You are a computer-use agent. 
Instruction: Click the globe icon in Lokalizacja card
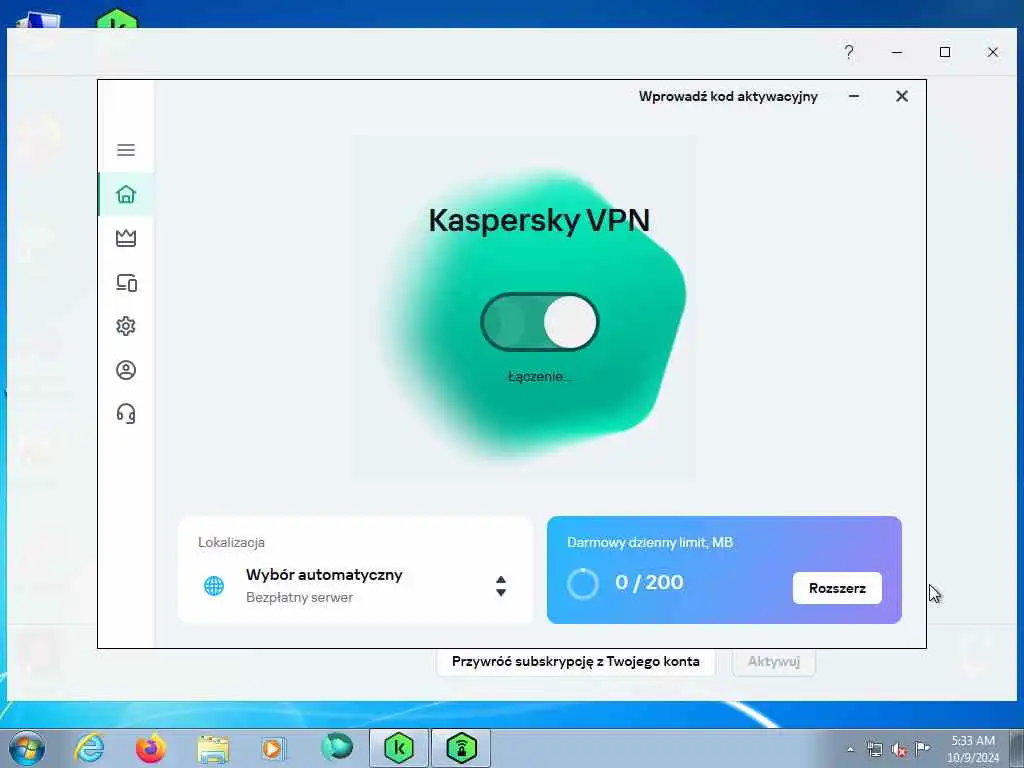point(214,586)
